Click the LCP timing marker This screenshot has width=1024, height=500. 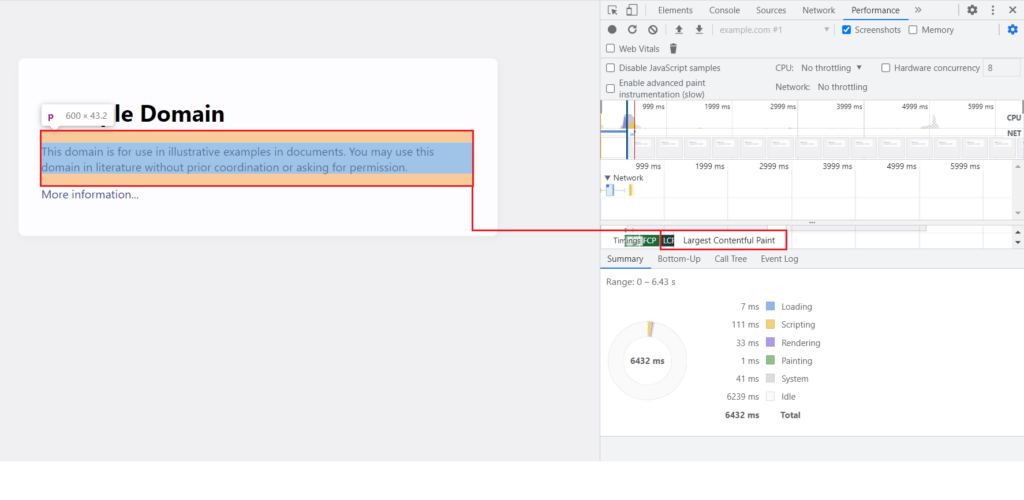(x=667, y=240)
